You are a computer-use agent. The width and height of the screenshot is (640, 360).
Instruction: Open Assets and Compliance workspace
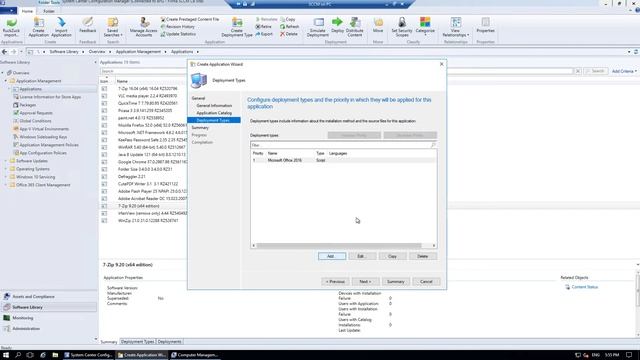pos(49,297)
